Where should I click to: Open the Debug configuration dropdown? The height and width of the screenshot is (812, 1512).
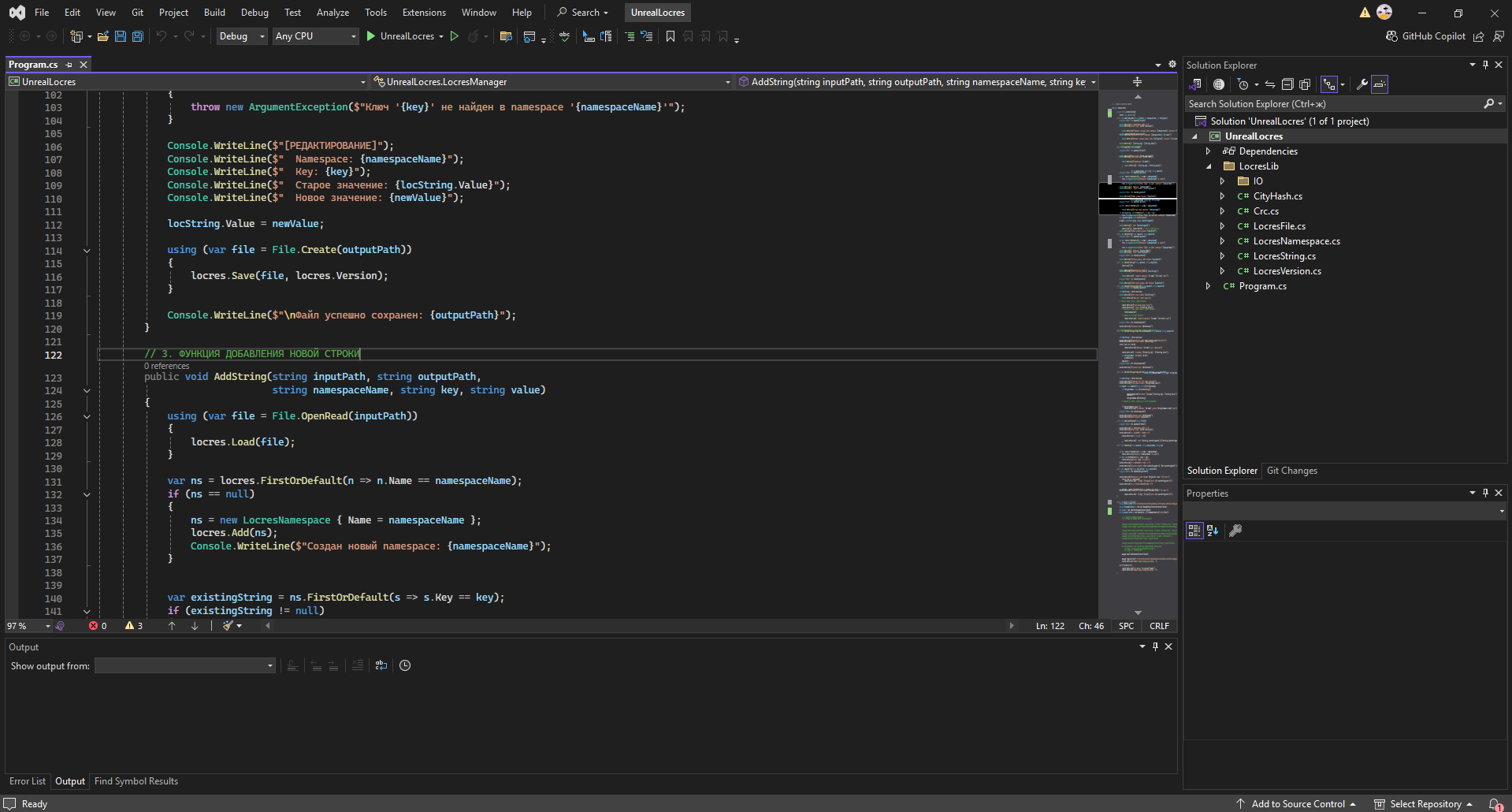click(242, 36)
